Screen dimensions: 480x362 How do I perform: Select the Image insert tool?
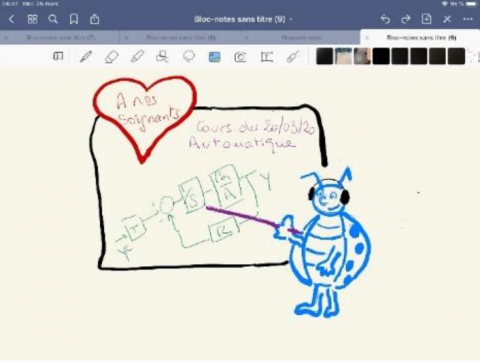[214, 57]
